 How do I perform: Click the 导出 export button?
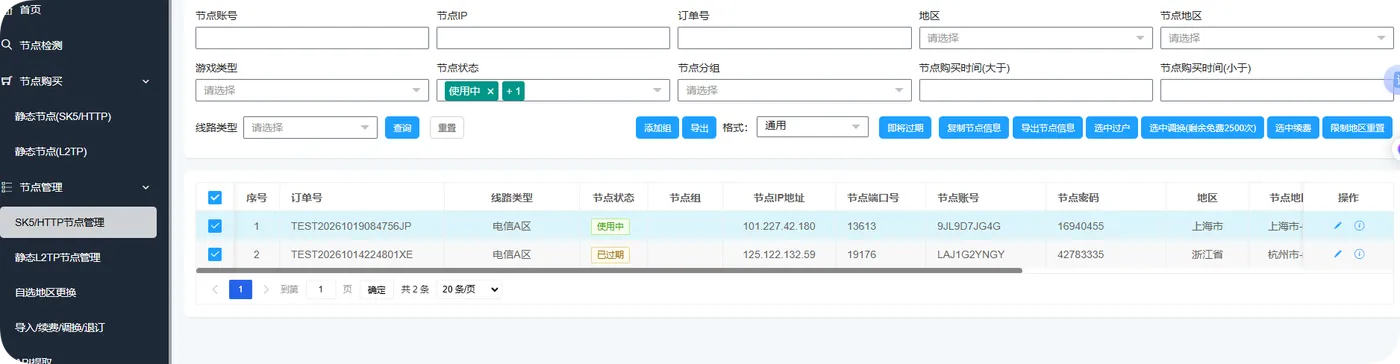click(x=699, y=128)
